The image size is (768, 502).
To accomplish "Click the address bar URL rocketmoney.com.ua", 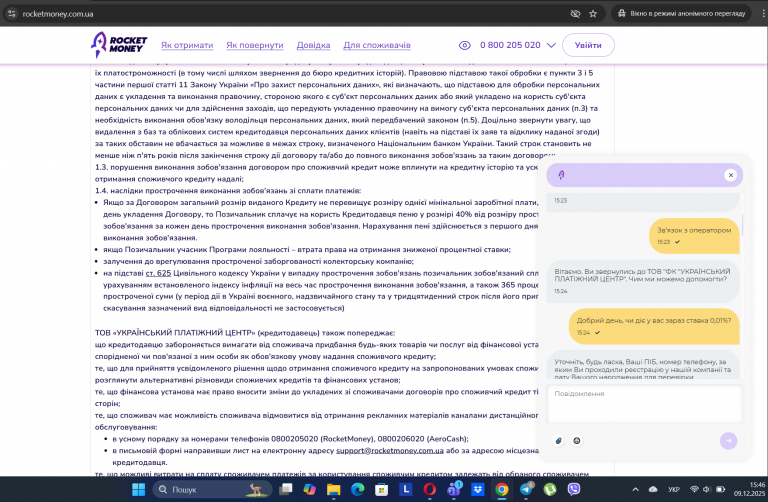I will (58, 14).
